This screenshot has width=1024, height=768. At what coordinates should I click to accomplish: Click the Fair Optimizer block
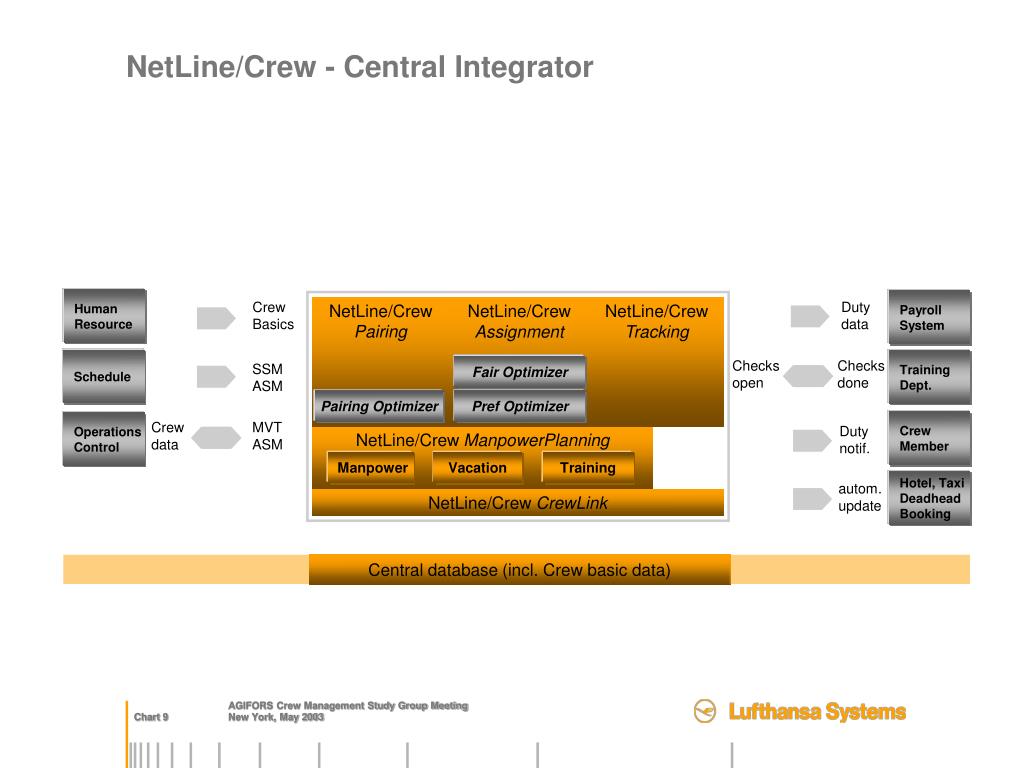point(520,372)
